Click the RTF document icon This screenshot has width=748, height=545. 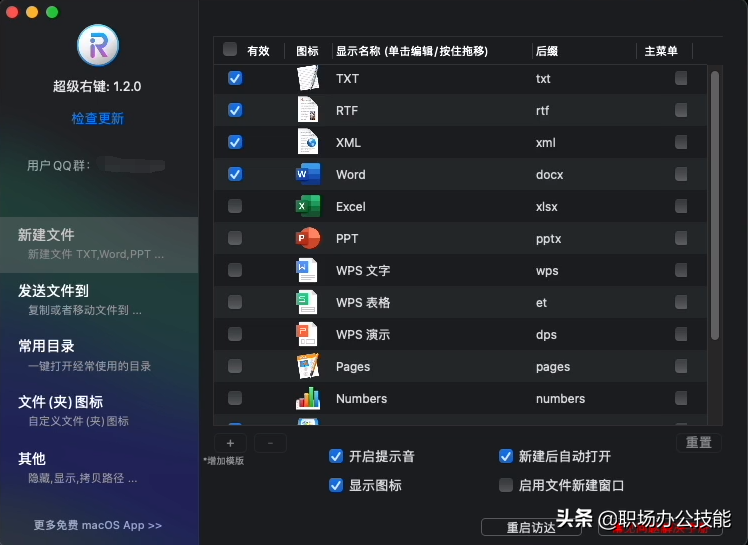308,110
